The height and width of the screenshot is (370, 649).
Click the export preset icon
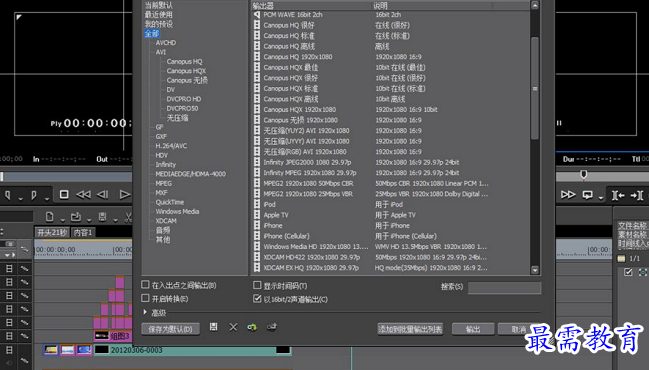tap(272, 327)
